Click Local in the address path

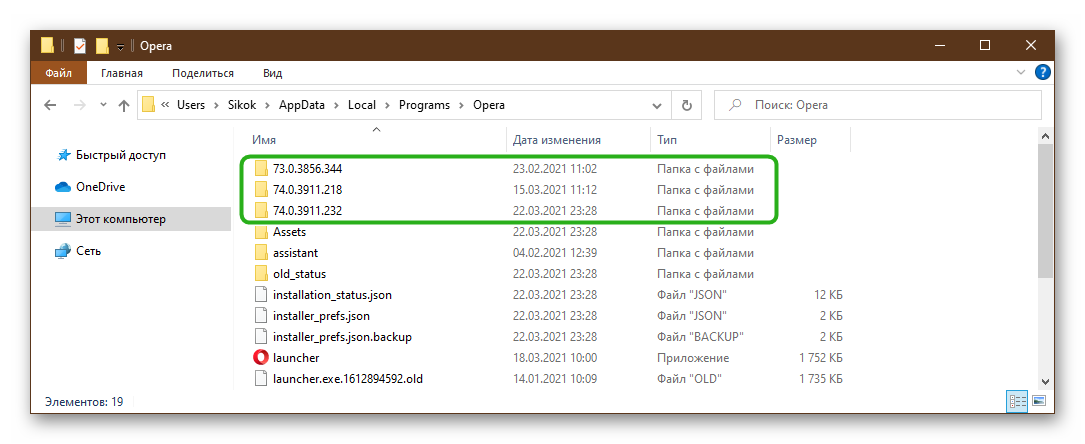click(362, 105)
